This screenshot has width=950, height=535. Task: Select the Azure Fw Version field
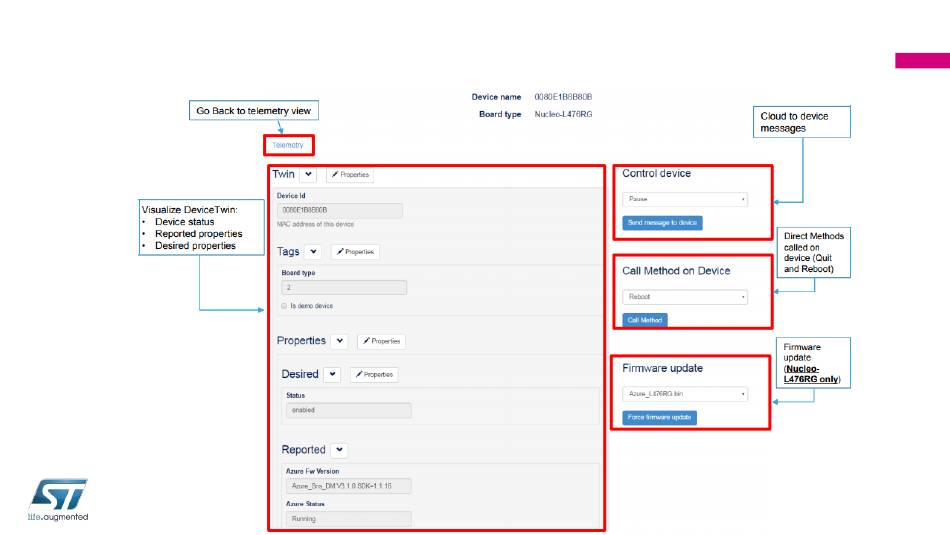pyautogui.click(x=348, y=486)
